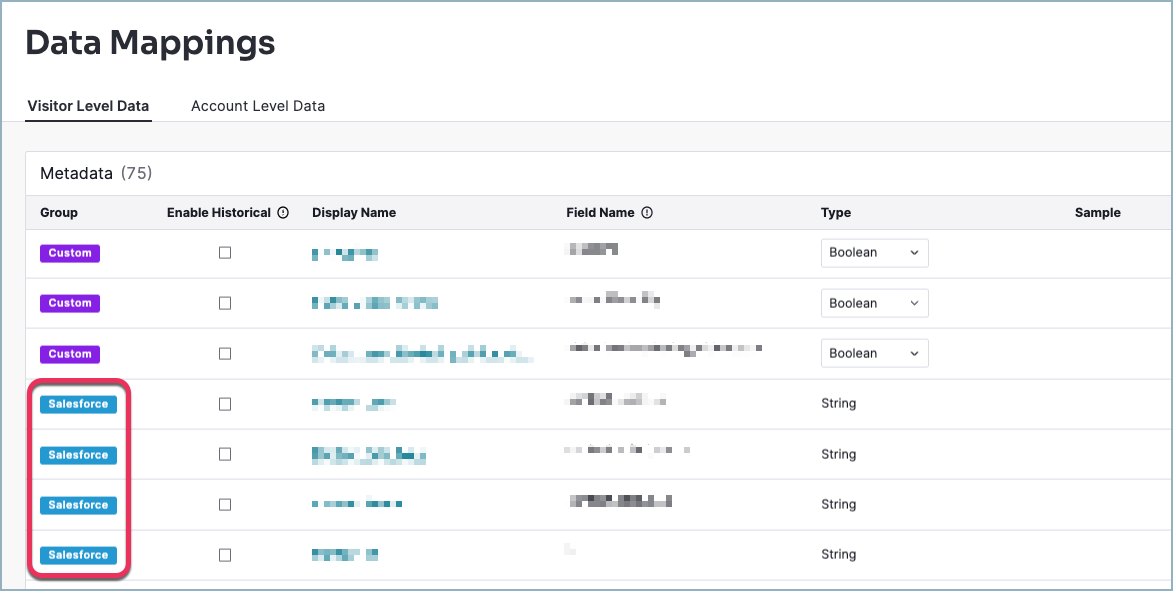Image resolution: width=1173 pixels, height=591 pixels.
Task: Open the display name link in the first row
Action: point(344,253)
